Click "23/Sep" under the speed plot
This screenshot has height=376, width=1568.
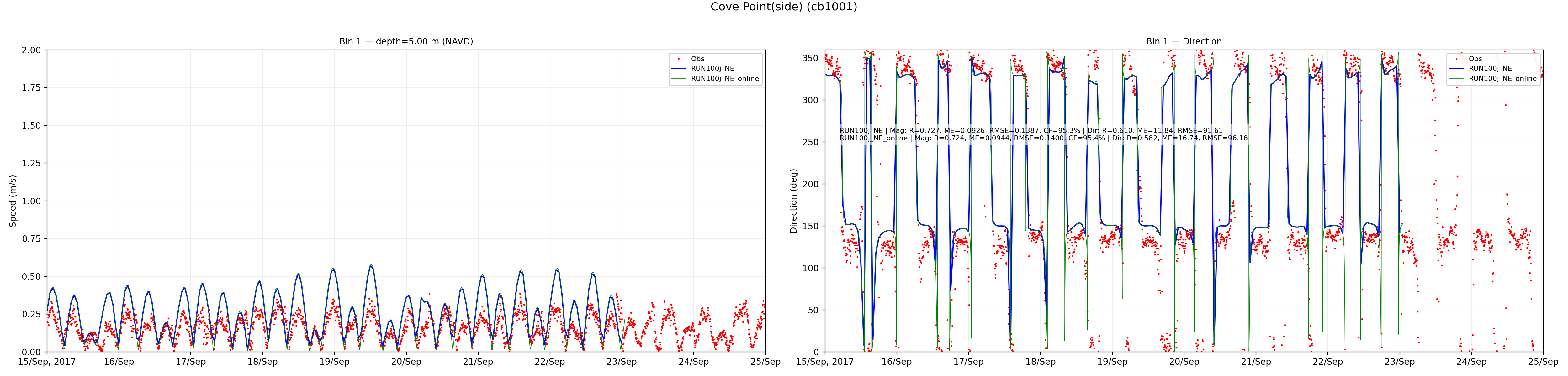(x=622, y=362)
